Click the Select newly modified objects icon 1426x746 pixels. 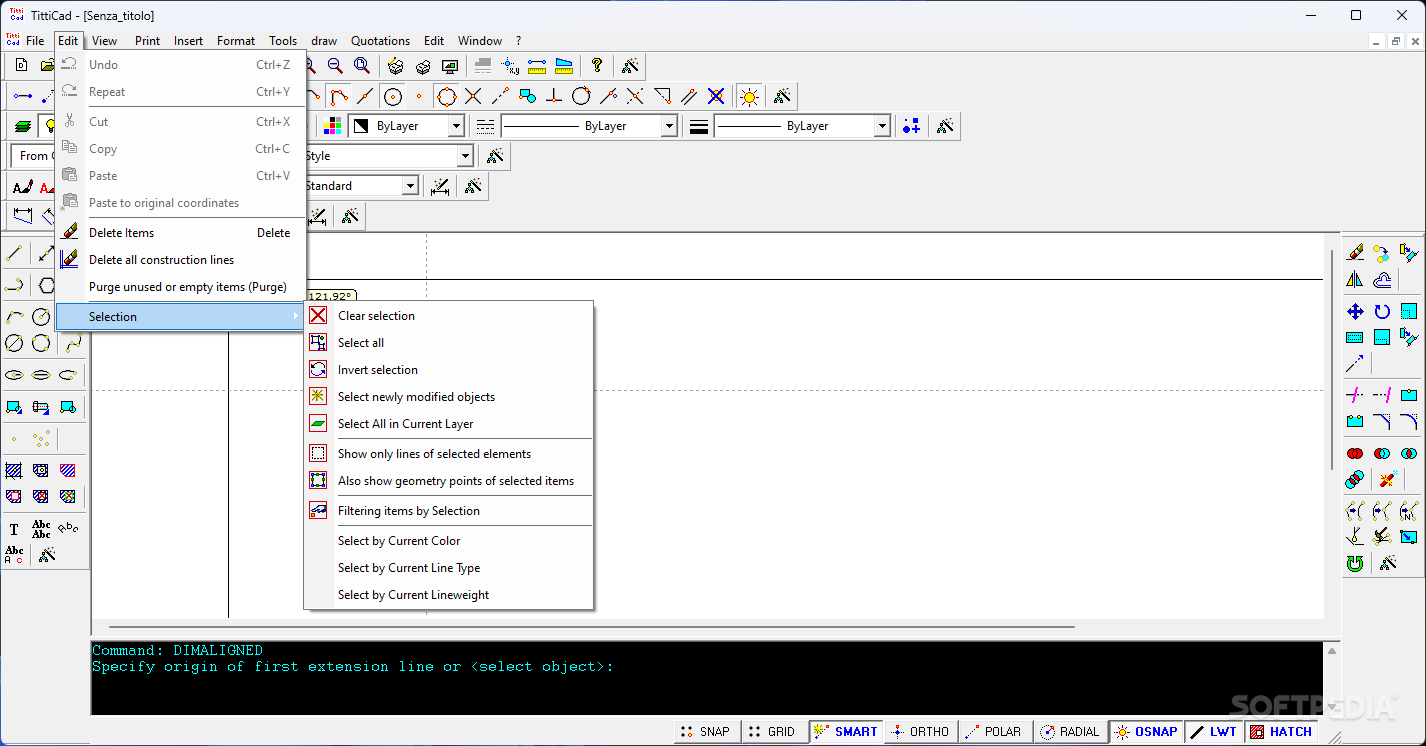(318, 396)
